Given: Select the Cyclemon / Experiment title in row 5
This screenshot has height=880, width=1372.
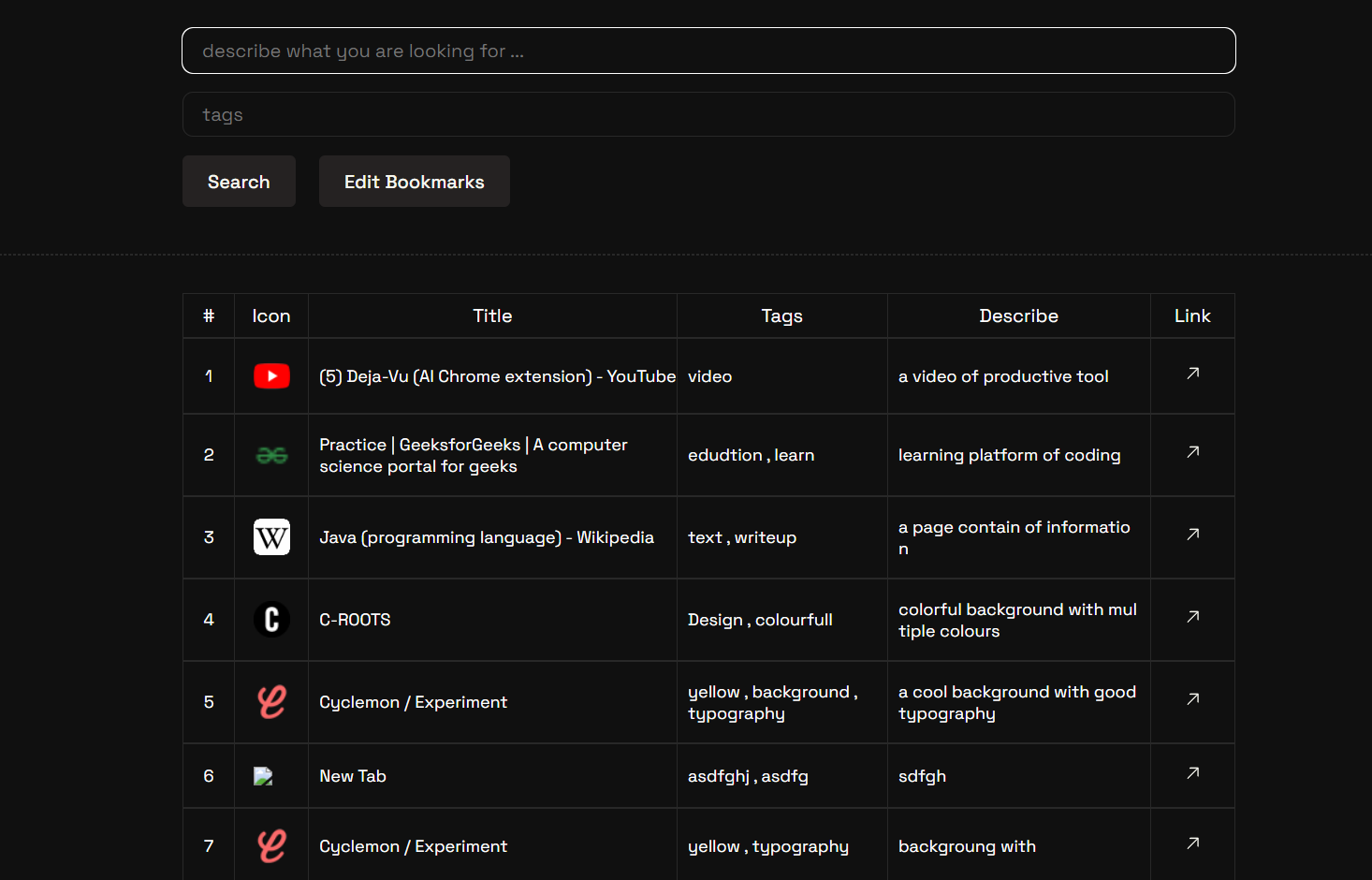Looking at the screenshot, I should coord(413,702).
